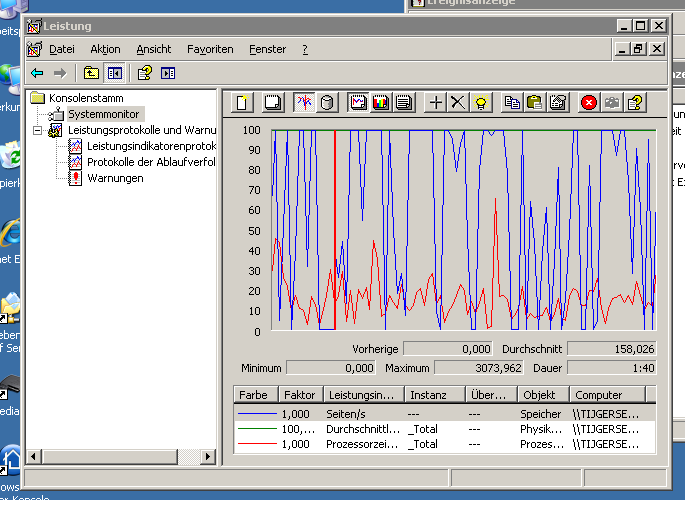Click the Copy Properties icon
This screenshot has height=505, width=685.
point(512,103)
